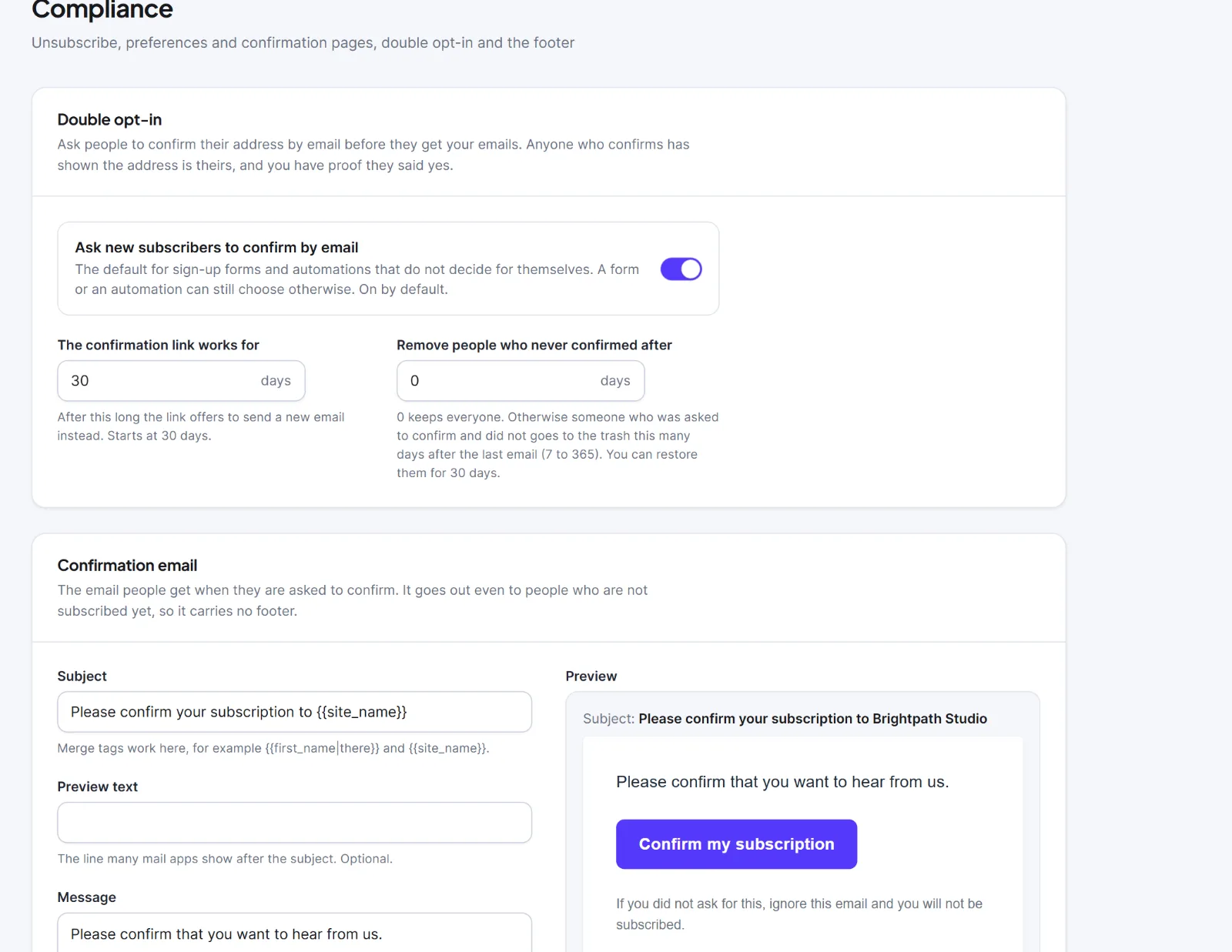Click the Preview panel label
Screen dimensions: 1232x952
pos(591,676)
